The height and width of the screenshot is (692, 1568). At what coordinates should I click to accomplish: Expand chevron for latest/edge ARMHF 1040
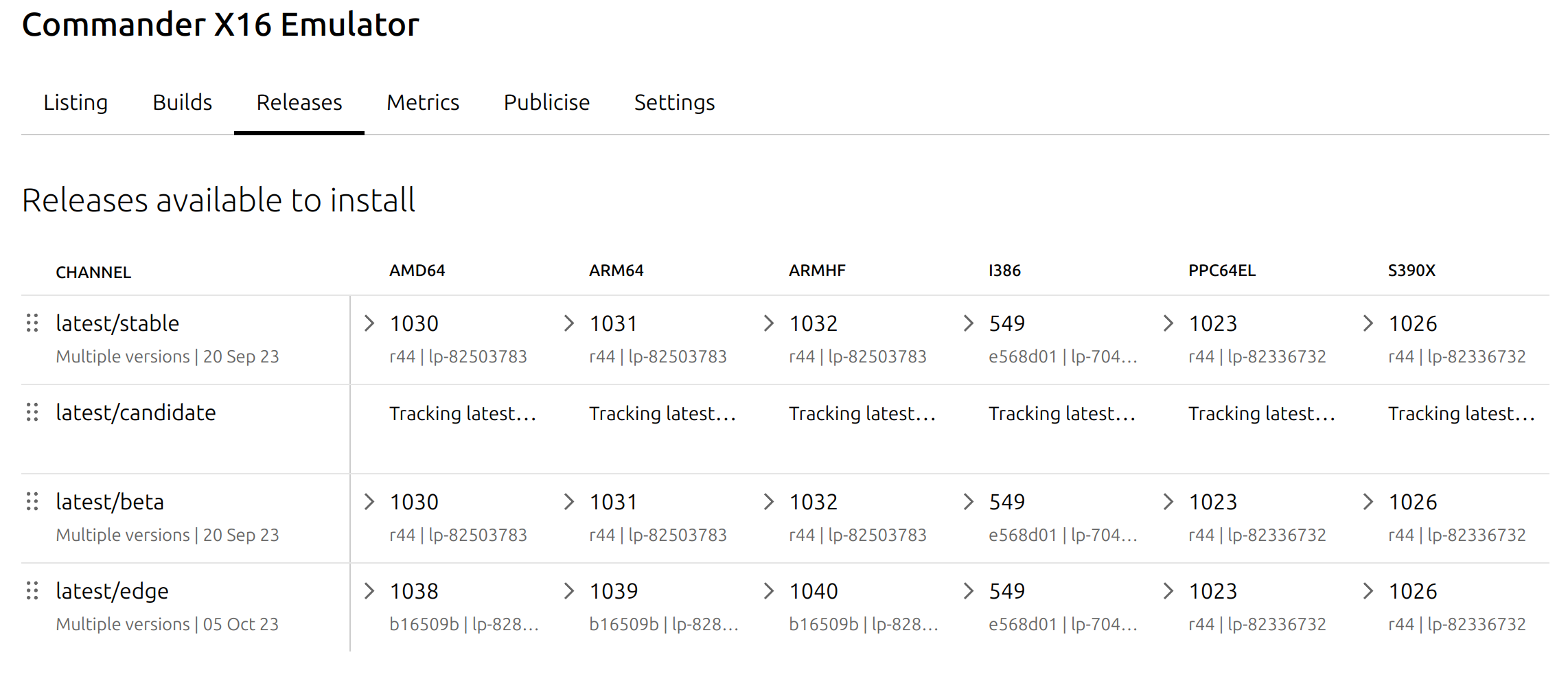click(769, 591)
